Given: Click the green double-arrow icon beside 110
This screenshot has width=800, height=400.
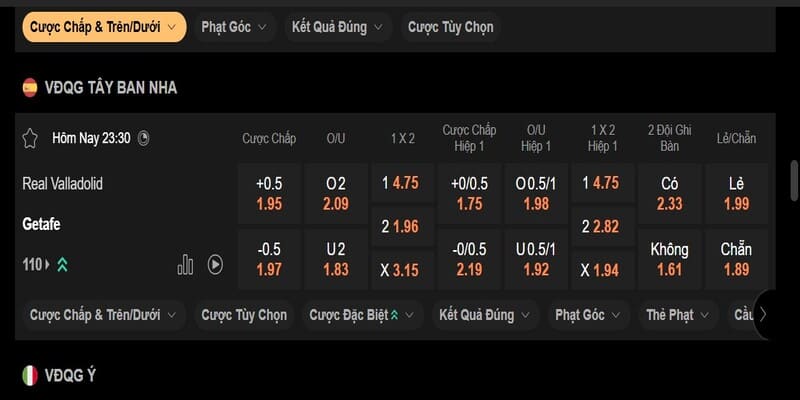Looking at the screenshot, I should point(63,264).
